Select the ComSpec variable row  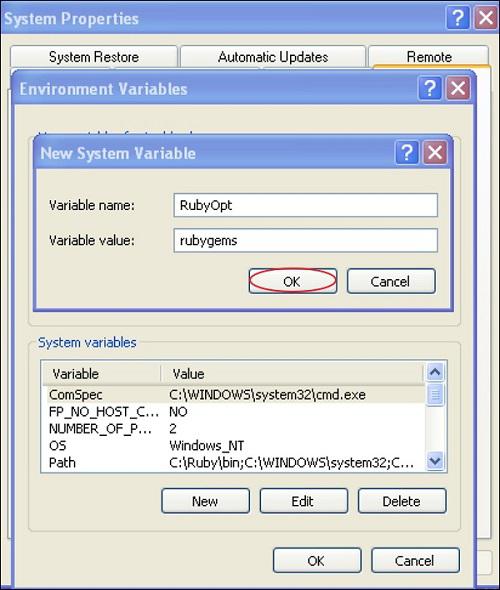pyautogui.click(x=234, y=395)
